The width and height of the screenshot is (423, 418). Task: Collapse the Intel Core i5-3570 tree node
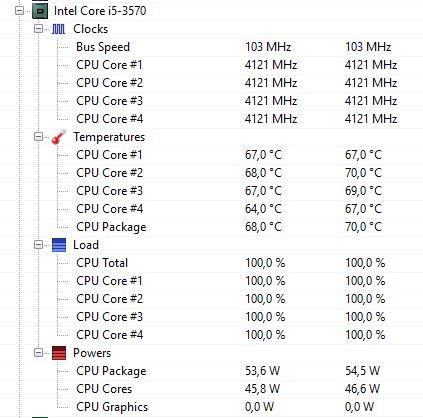(x=19, y=11)
